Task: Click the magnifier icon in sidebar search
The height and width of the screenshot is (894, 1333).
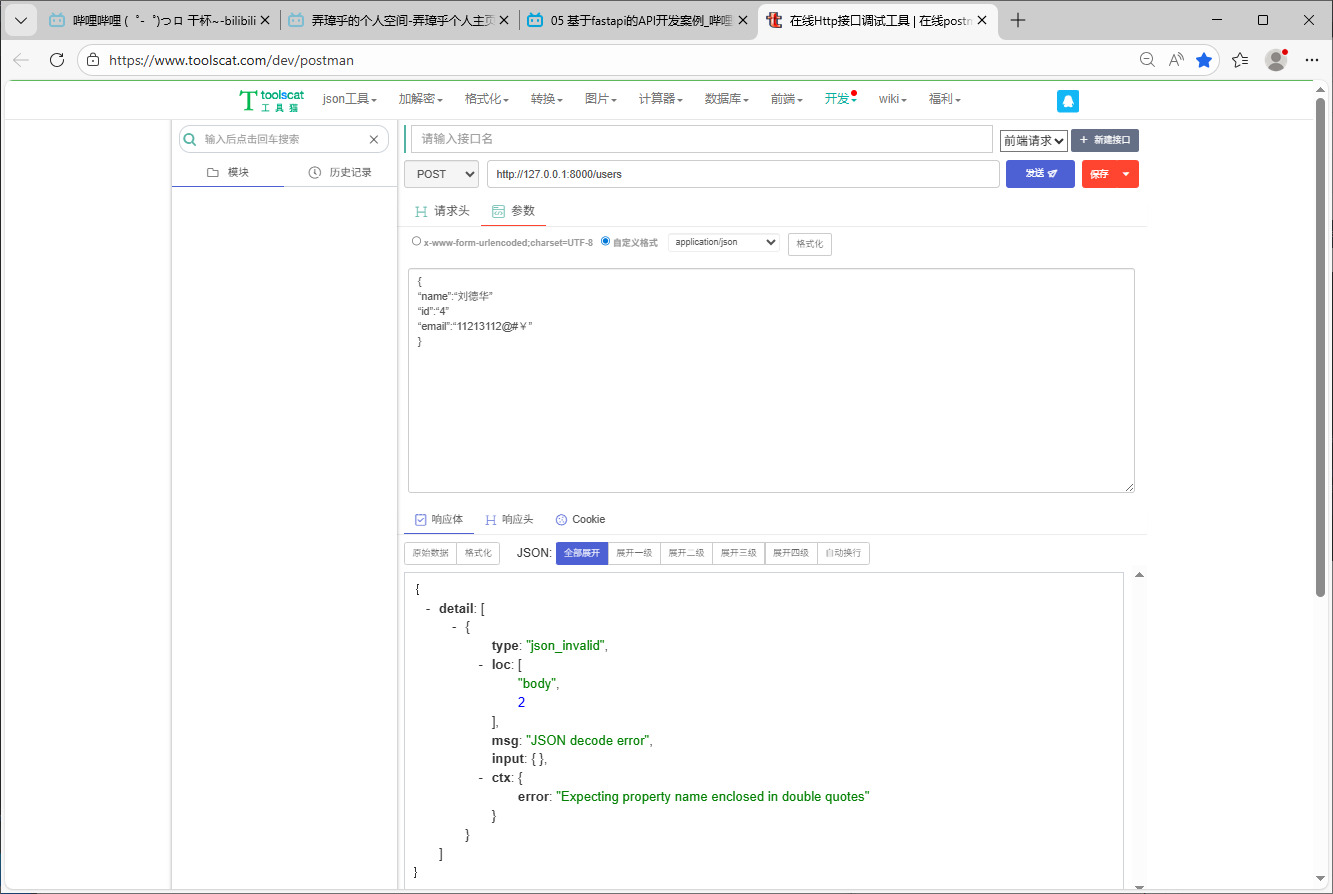Action: 190,140
